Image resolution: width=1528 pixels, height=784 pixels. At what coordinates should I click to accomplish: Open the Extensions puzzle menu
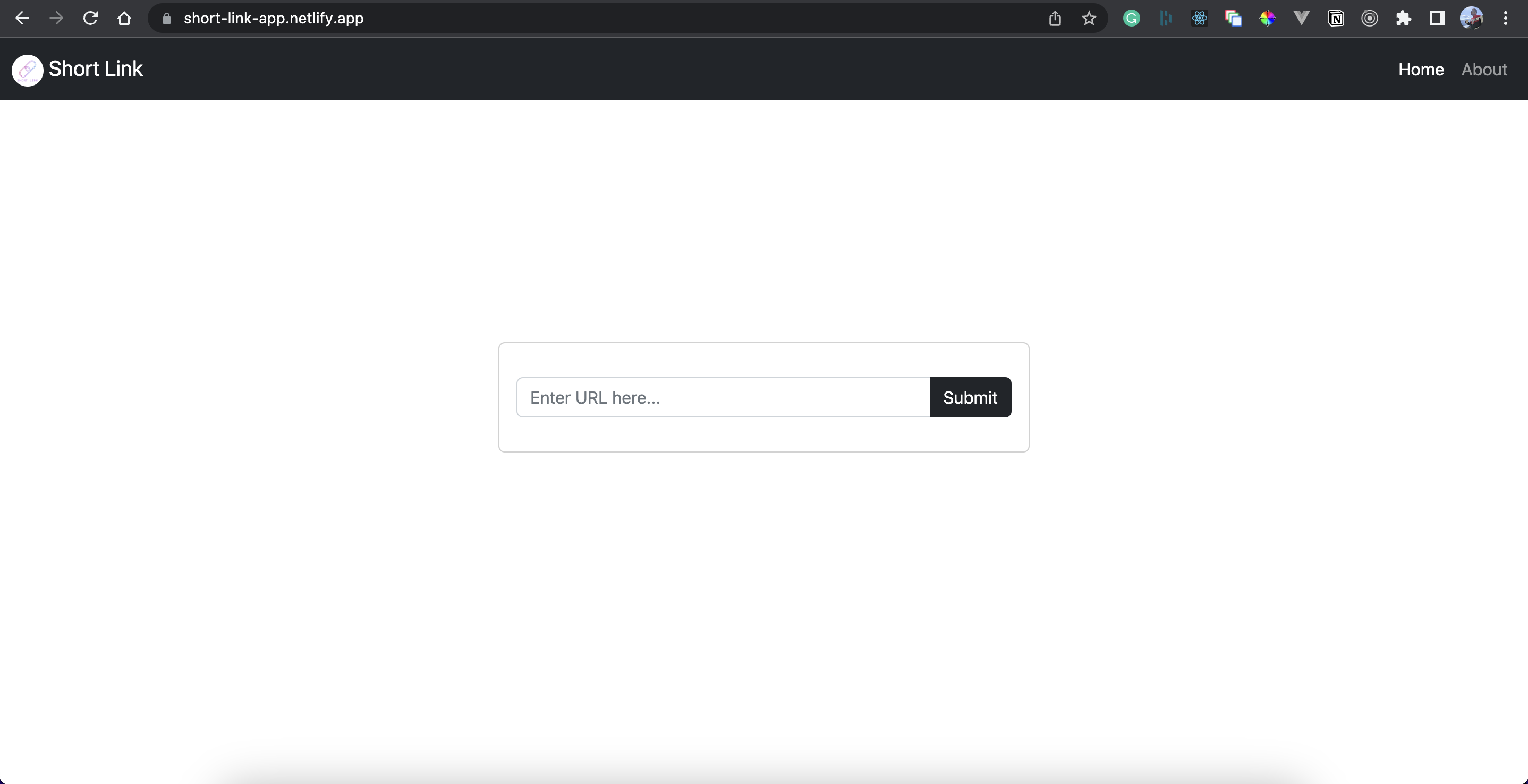[x=1404, y=19]
